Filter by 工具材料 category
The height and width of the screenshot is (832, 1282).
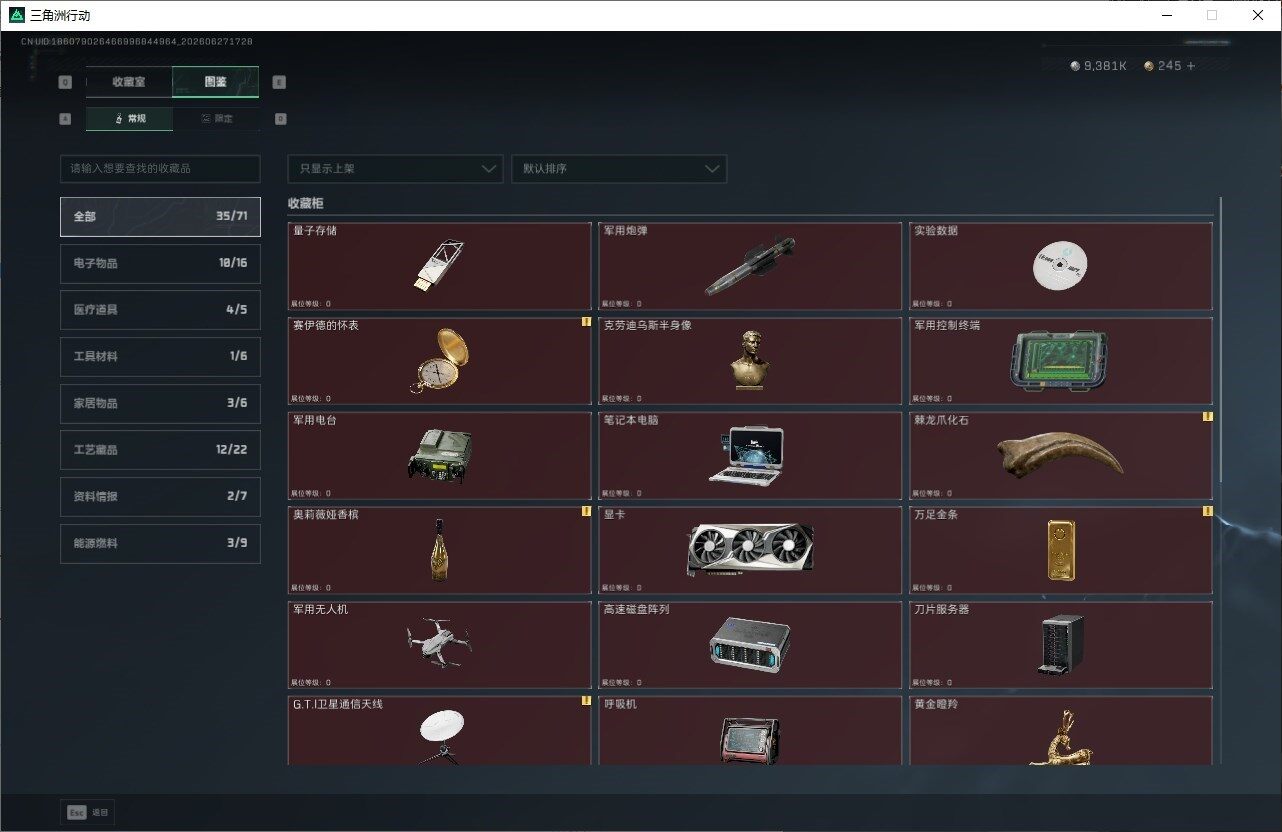point(160,357)
